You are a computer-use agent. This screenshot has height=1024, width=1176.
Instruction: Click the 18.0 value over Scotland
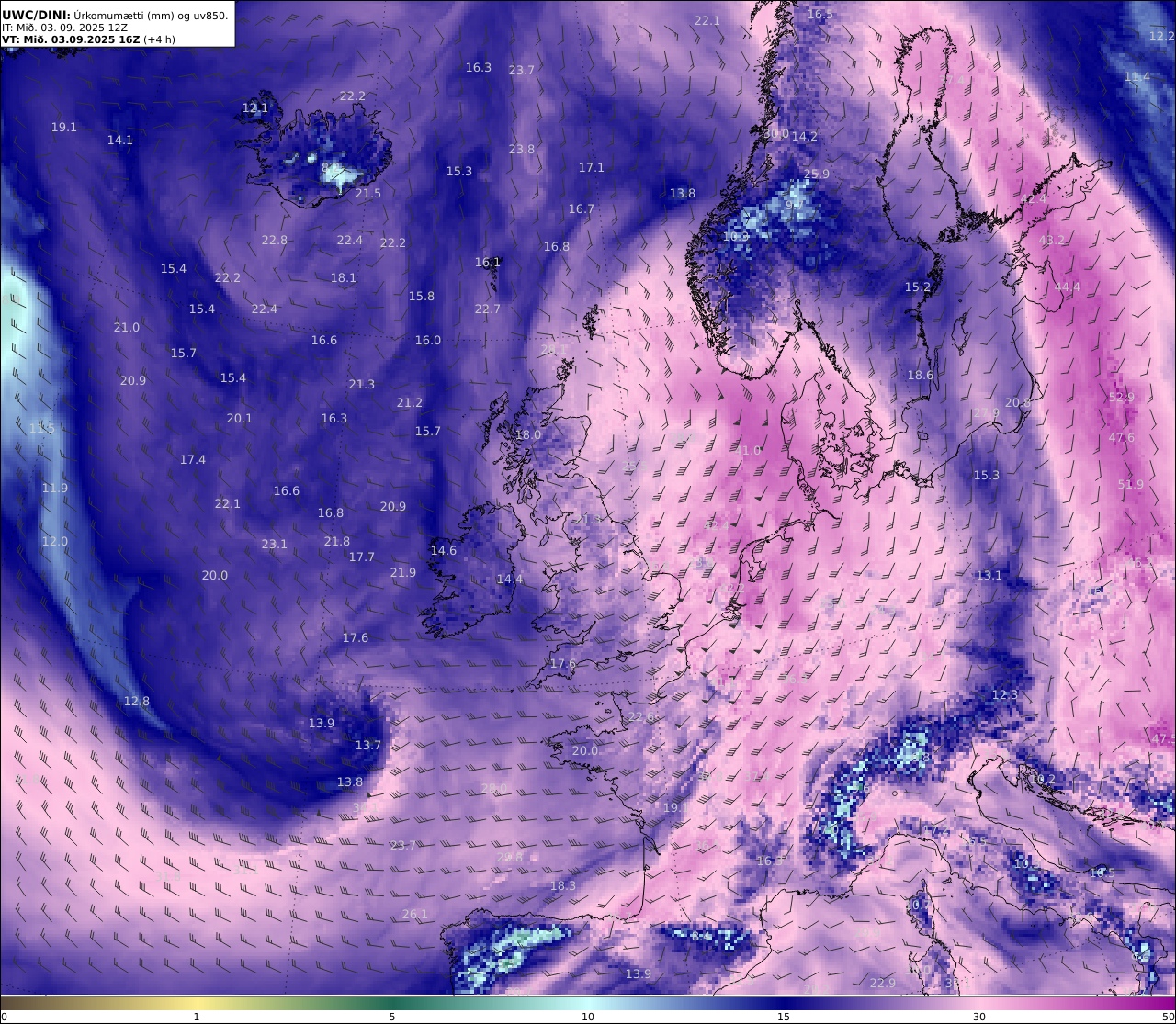coord(528,435)
